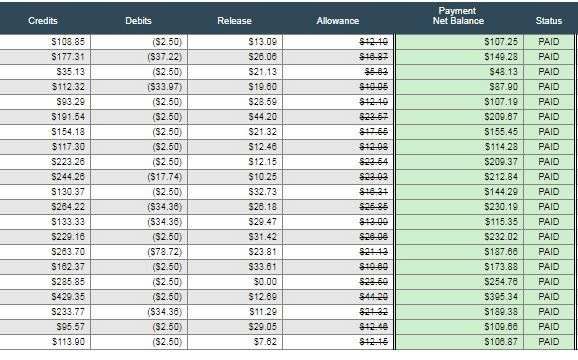This screenshot has width=578, height=360.
Task: Click the $108.85 credits cell
Action: coord(45,42)
